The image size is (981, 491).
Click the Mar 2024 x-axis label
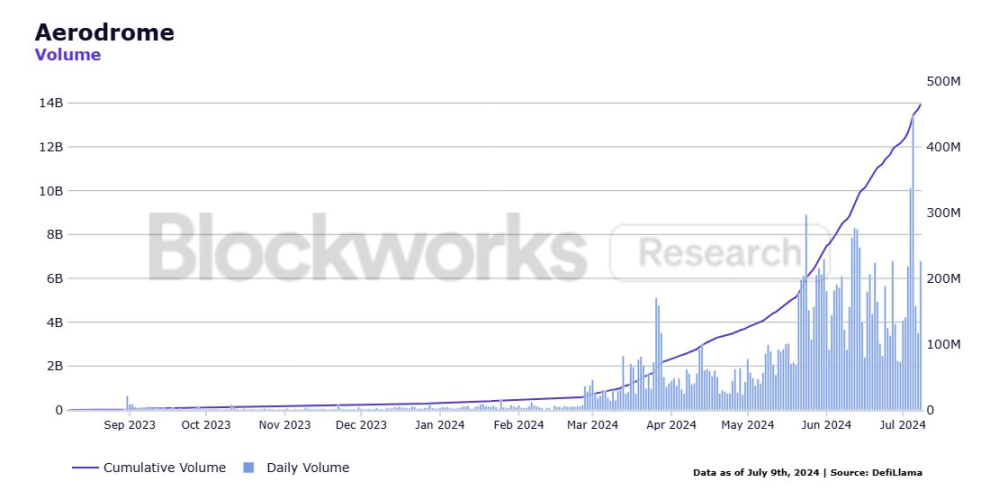pyautogui.click(x=592, y=425)
